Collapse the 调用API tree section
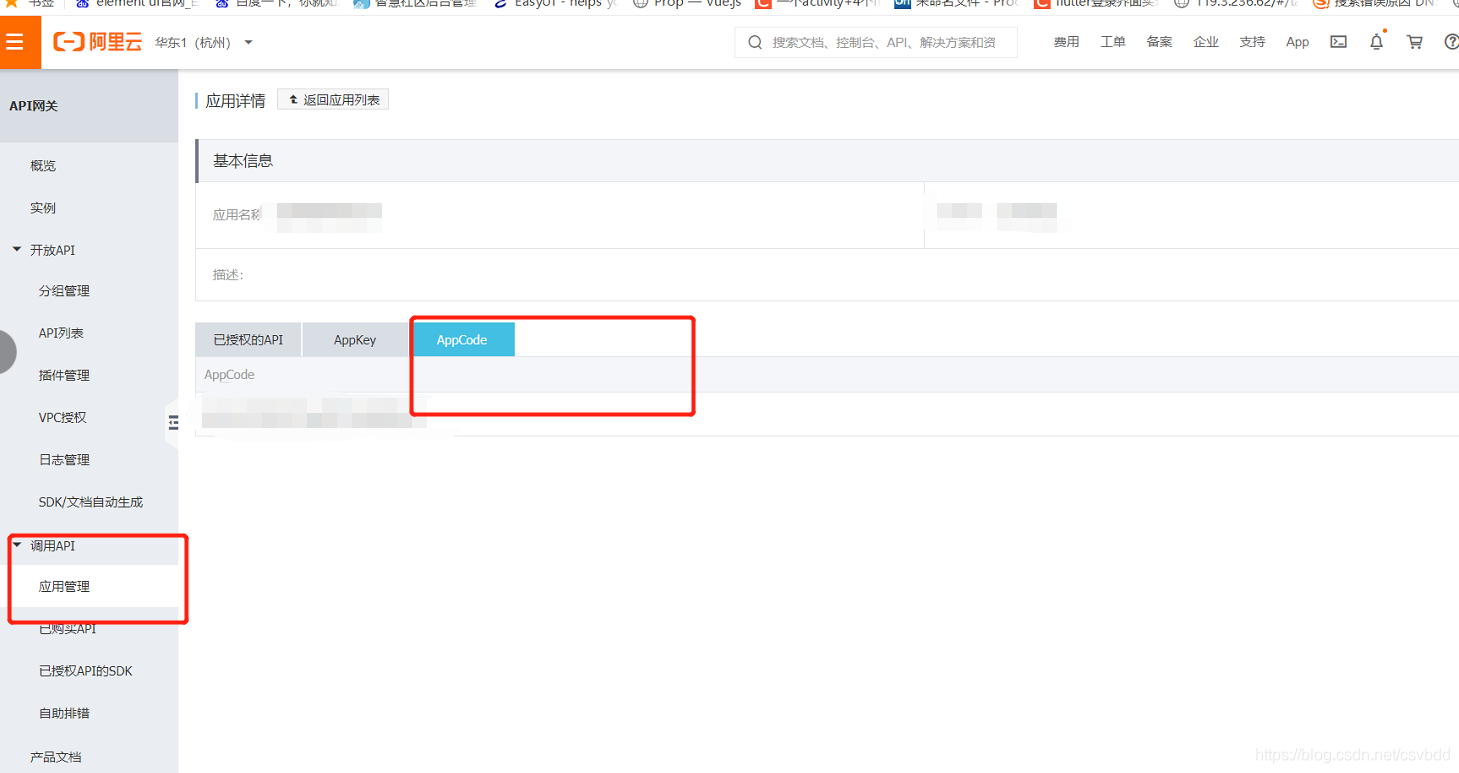 (17, 545)
